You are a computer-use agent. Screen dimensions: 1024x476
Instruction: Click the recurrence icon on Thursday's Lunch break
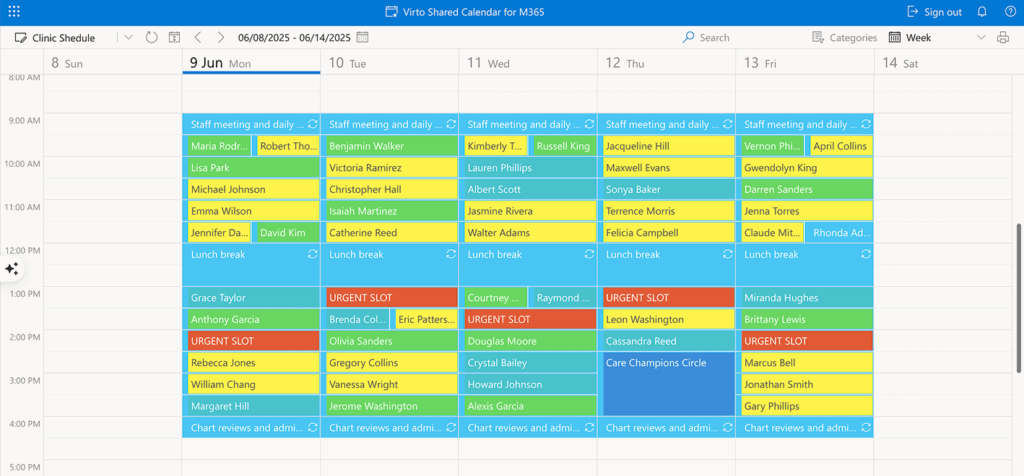[728, 254]
